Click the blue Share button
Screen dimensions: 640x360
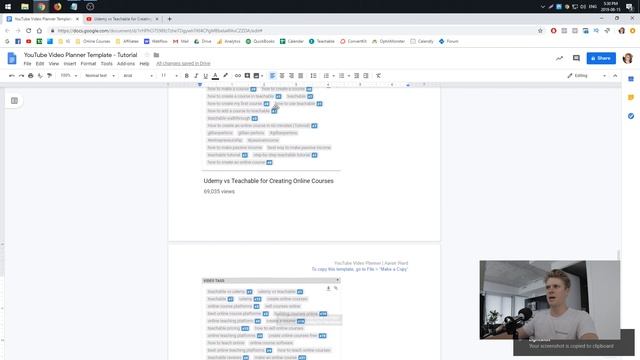point(601,58)
